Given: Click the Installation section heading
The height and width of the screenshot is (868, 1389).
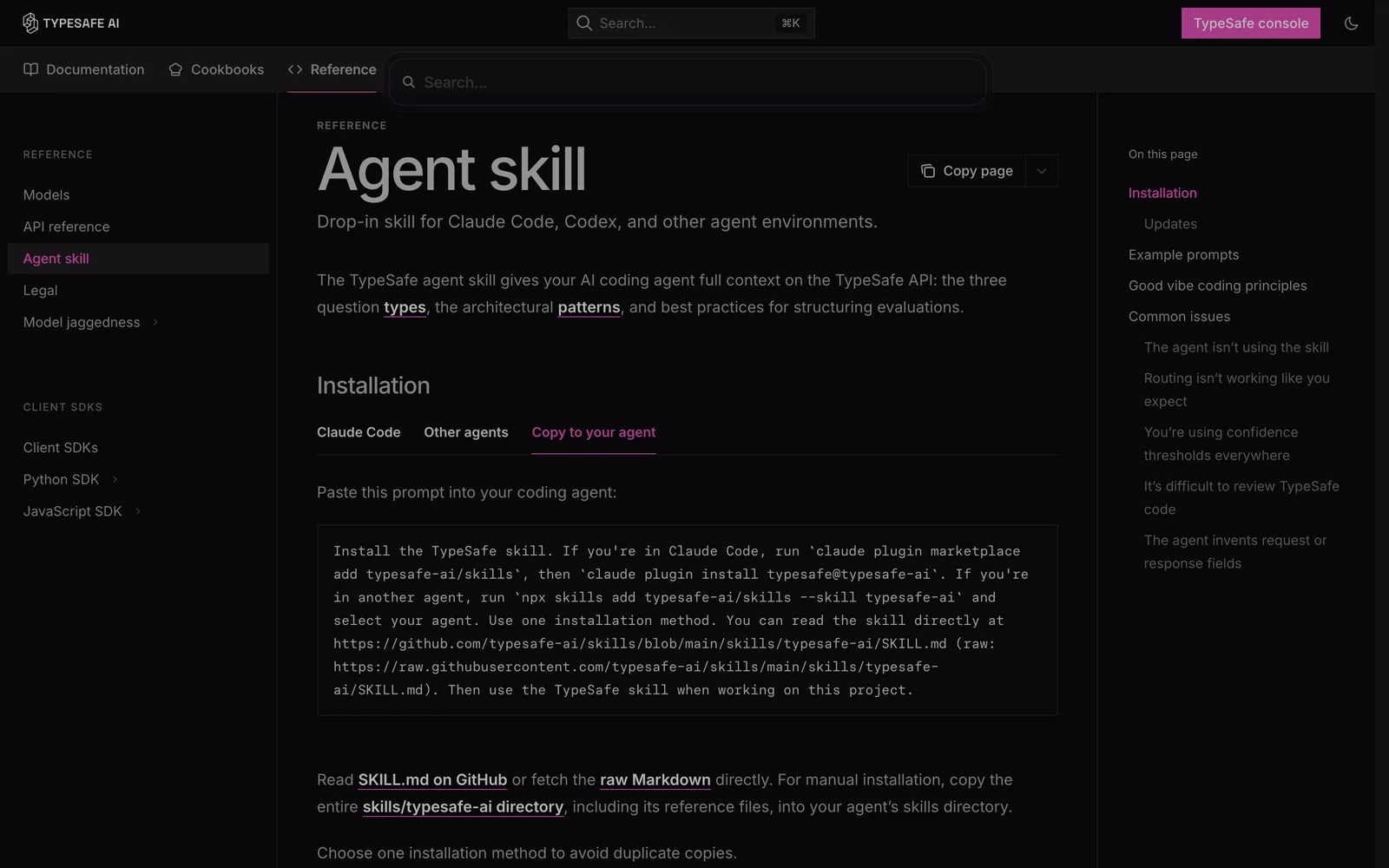Looking at the screenshot, I should click(373, 385).
